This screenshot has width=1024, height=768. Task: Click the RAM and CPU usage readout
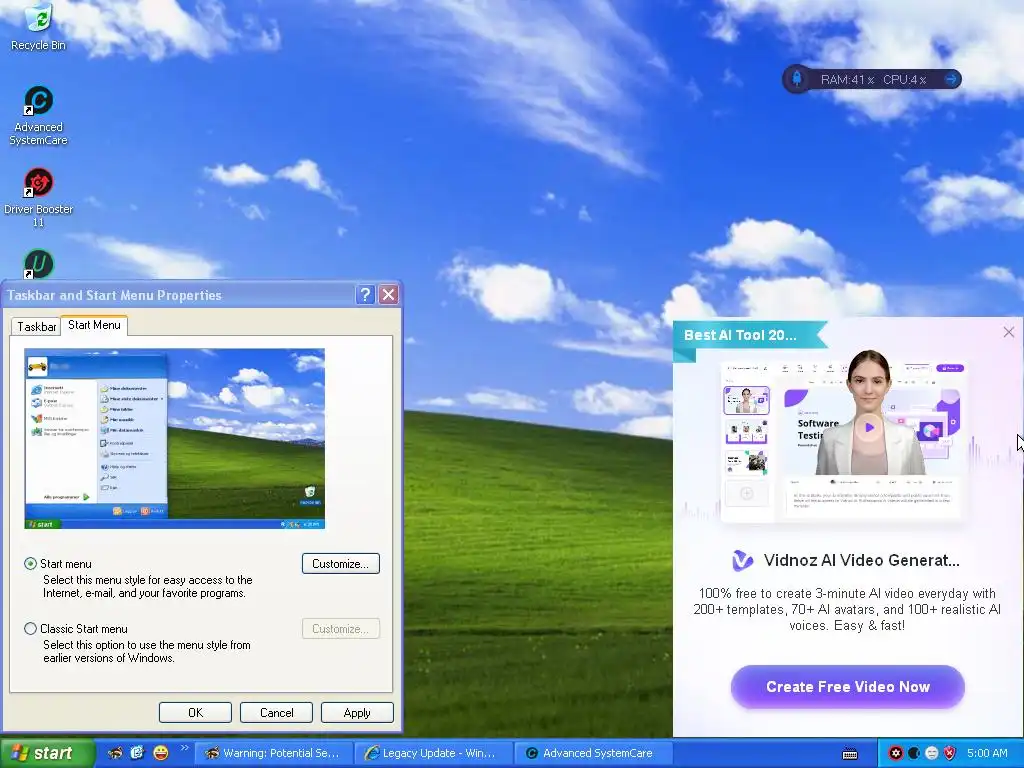873,80
